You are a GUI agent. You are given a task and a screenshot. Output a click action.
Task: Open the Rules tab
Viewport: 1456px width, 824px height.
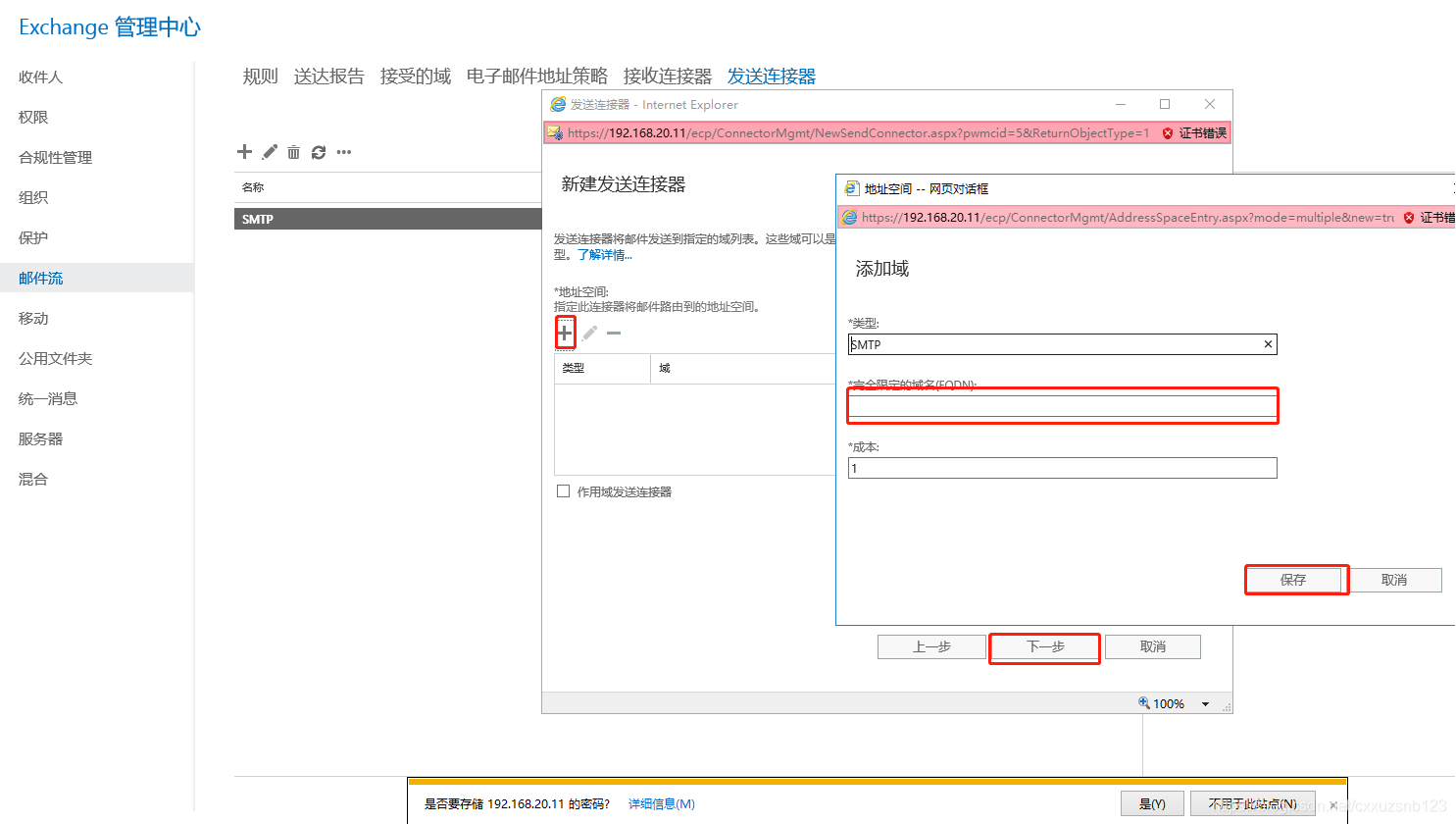261,77
